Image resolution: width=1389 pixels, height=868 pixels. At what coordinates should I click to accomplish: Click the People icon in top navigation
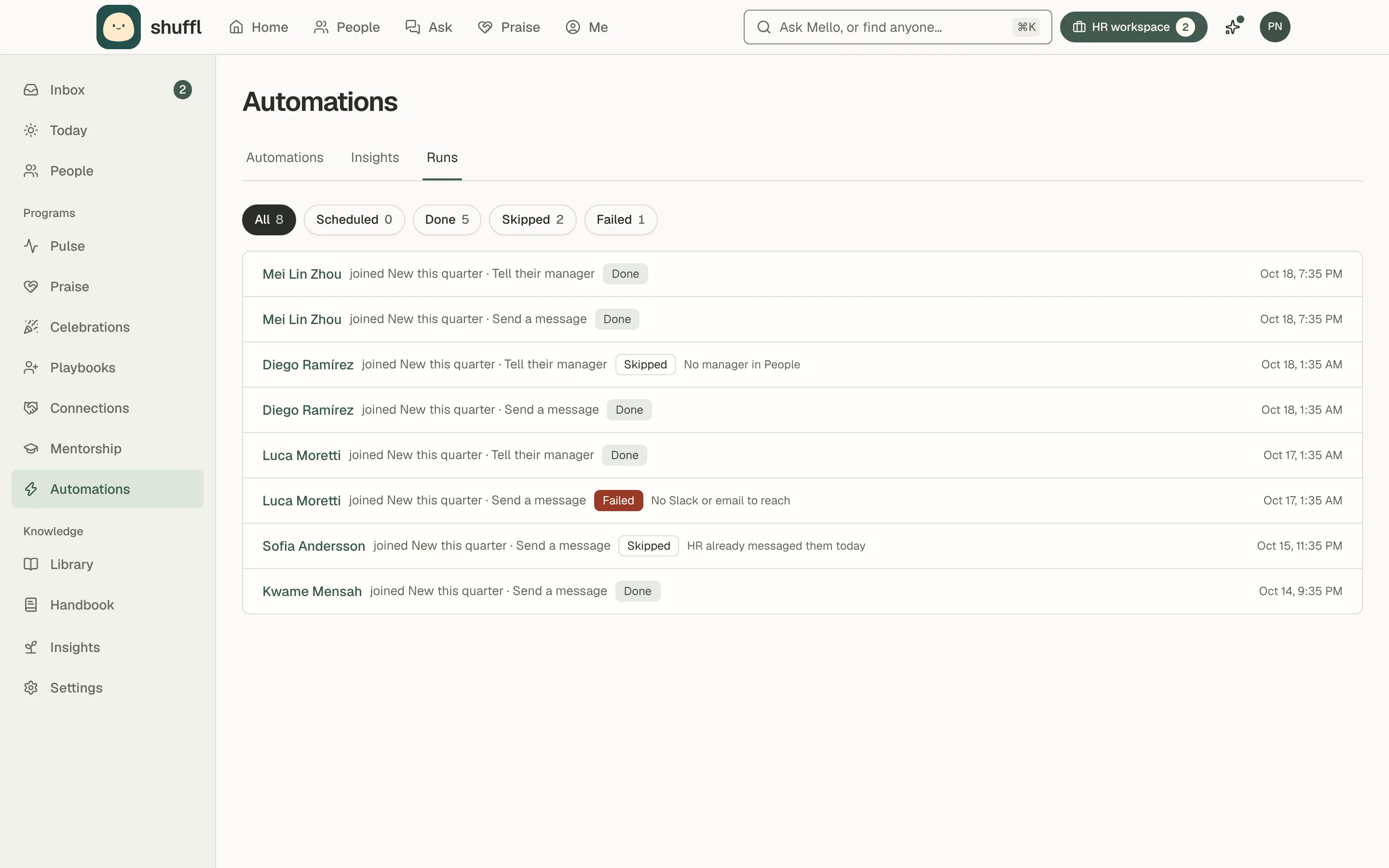coord(321,27)
